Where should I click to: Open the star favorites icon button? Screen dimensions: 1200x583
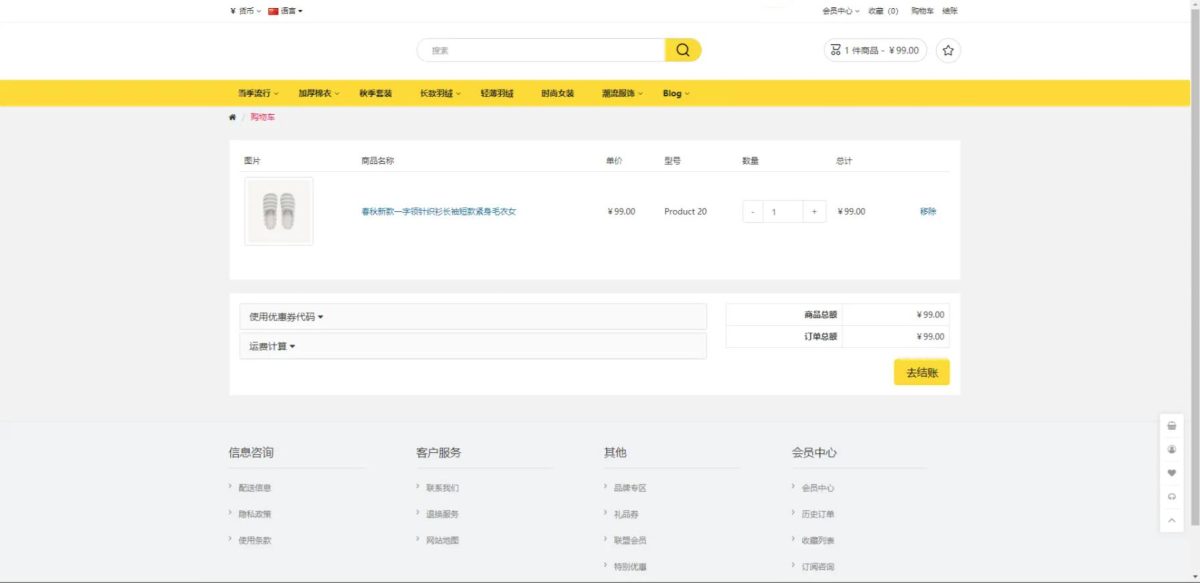(948, 50)
